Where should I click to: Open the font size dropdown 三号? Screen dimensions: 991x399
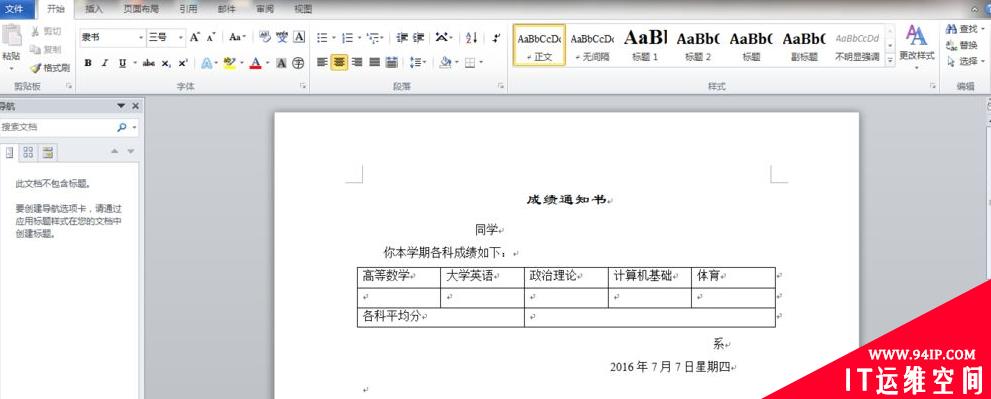coord(166,37)
